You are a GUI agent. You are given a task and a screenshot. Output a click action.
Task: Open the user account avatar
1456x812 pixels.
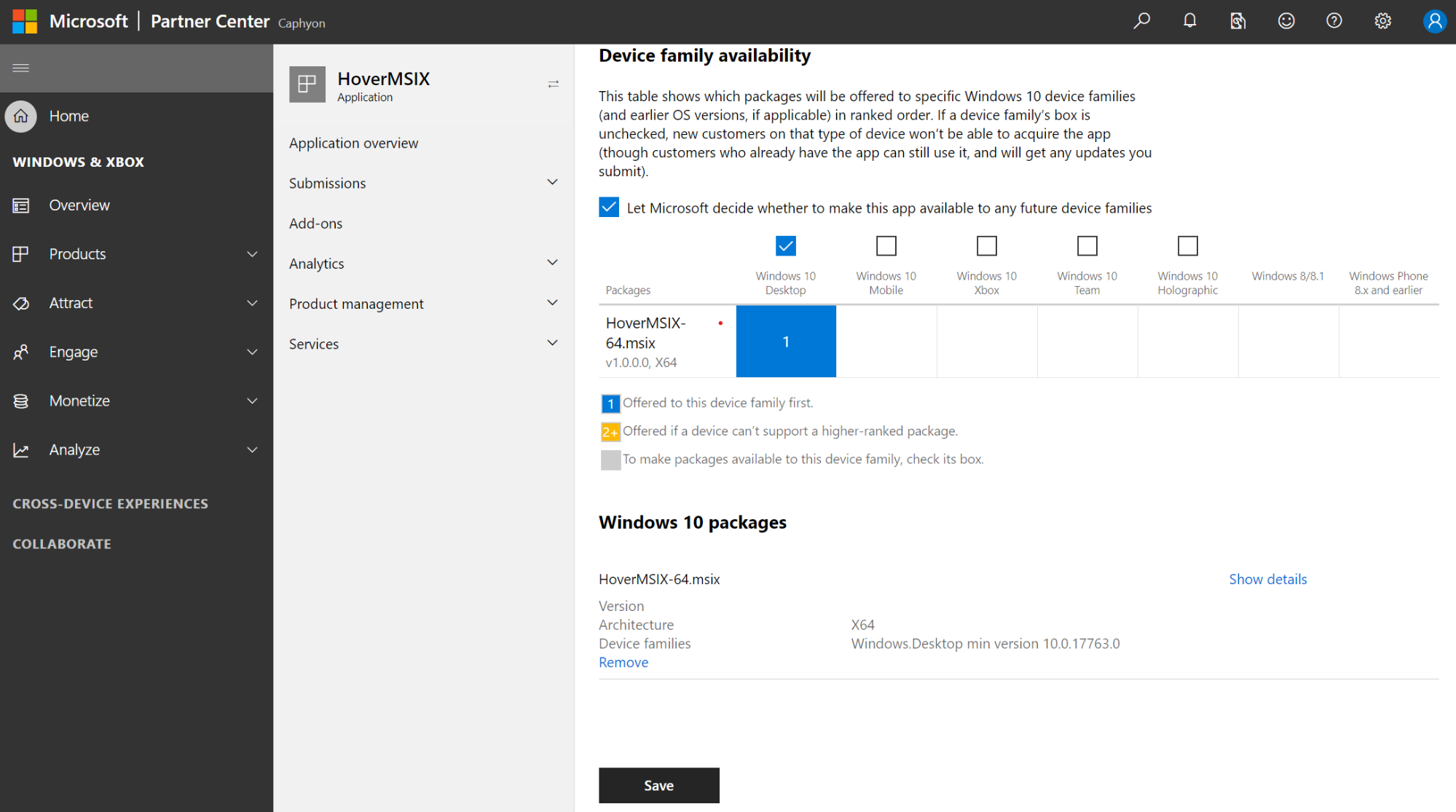1435,21
